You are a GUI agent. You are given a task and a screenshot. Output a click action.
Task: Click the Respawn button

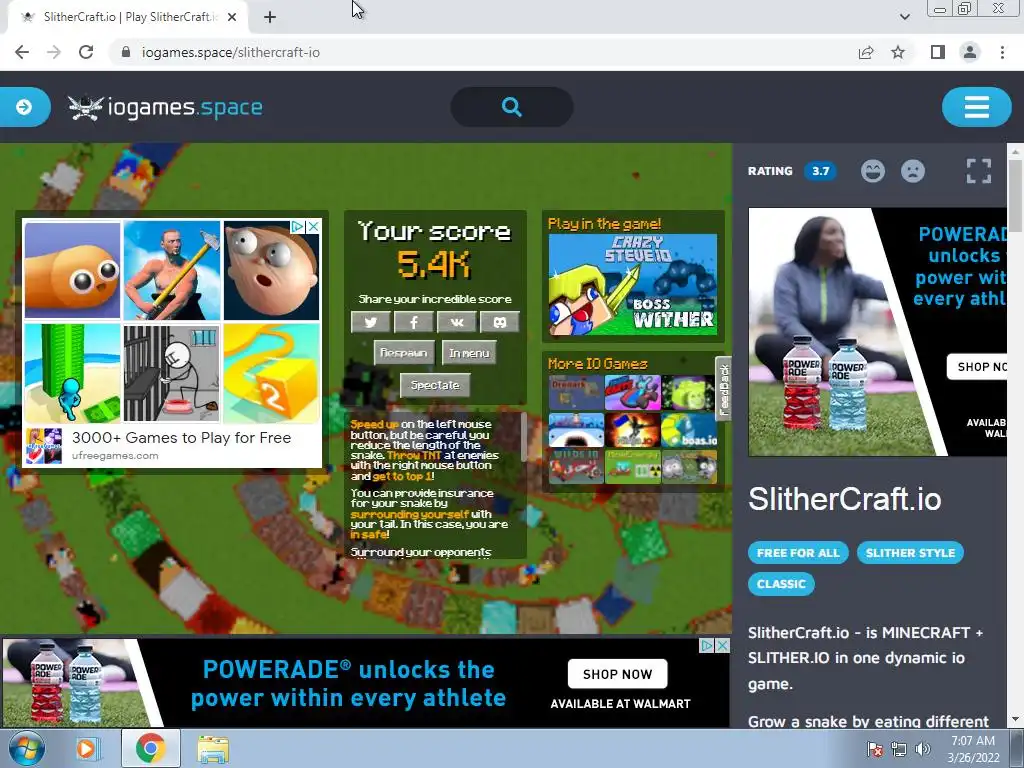(404, 353)
